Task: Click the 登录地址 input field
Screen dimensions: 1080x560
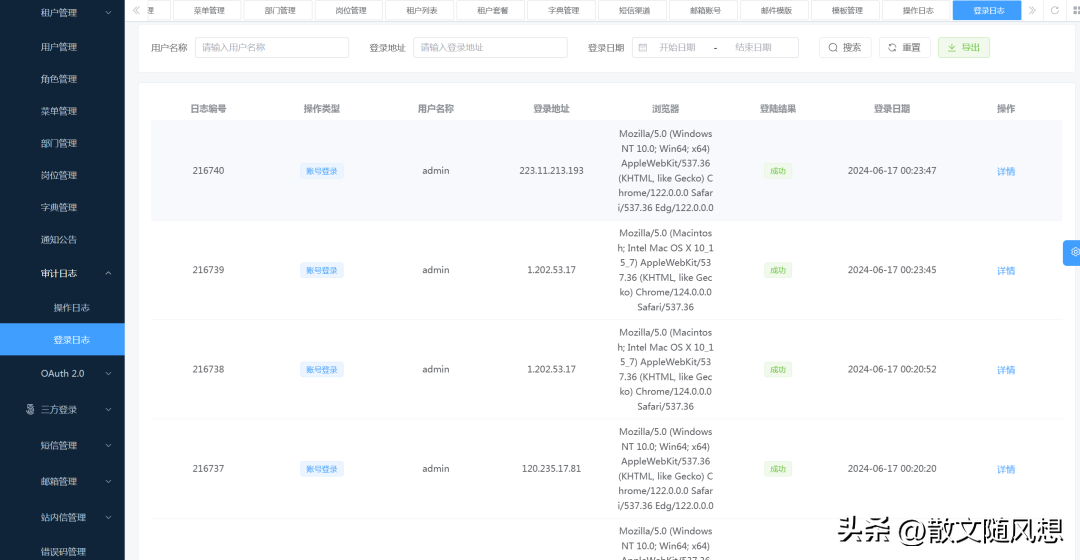Action: pyautogui.click(x=490, y=48)
